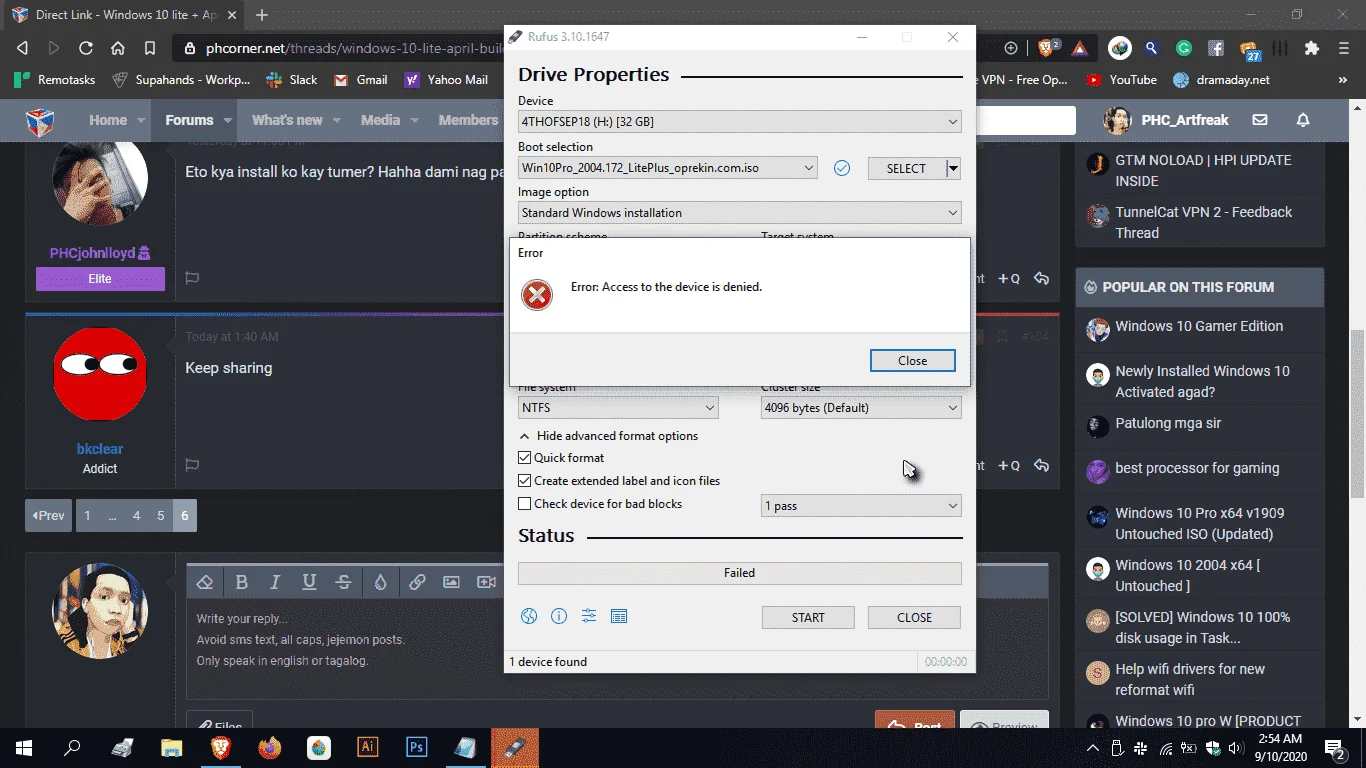The width and height of the screenshot is (1366, 768).
Task: Click the SELECT ISO button
Action: tap(906, 169)
